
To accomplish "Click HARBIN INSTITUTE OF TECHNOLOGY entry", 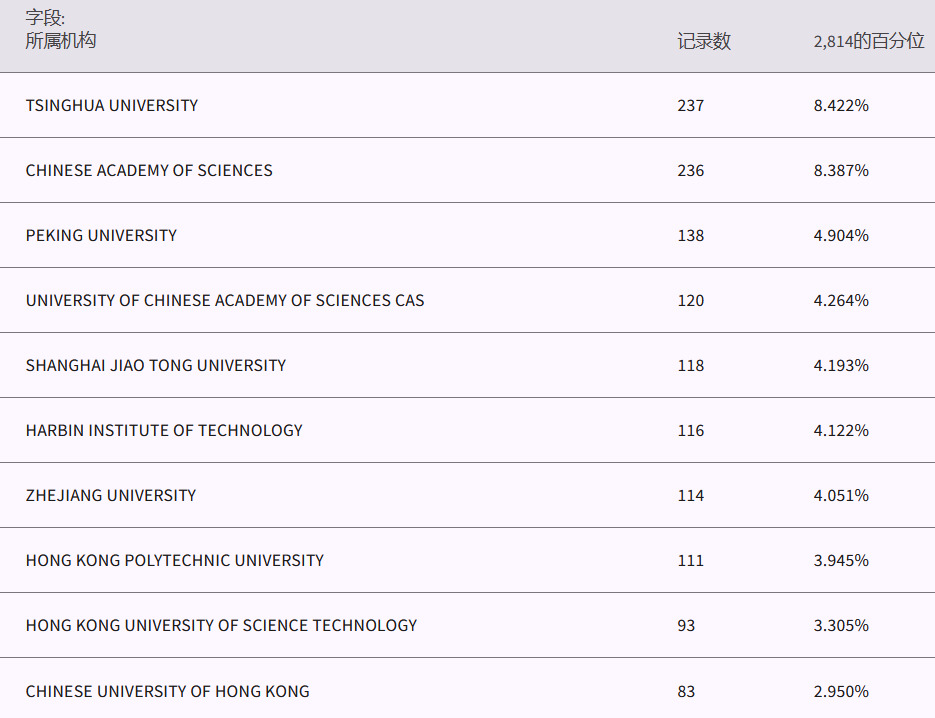I will pos(164,430).
